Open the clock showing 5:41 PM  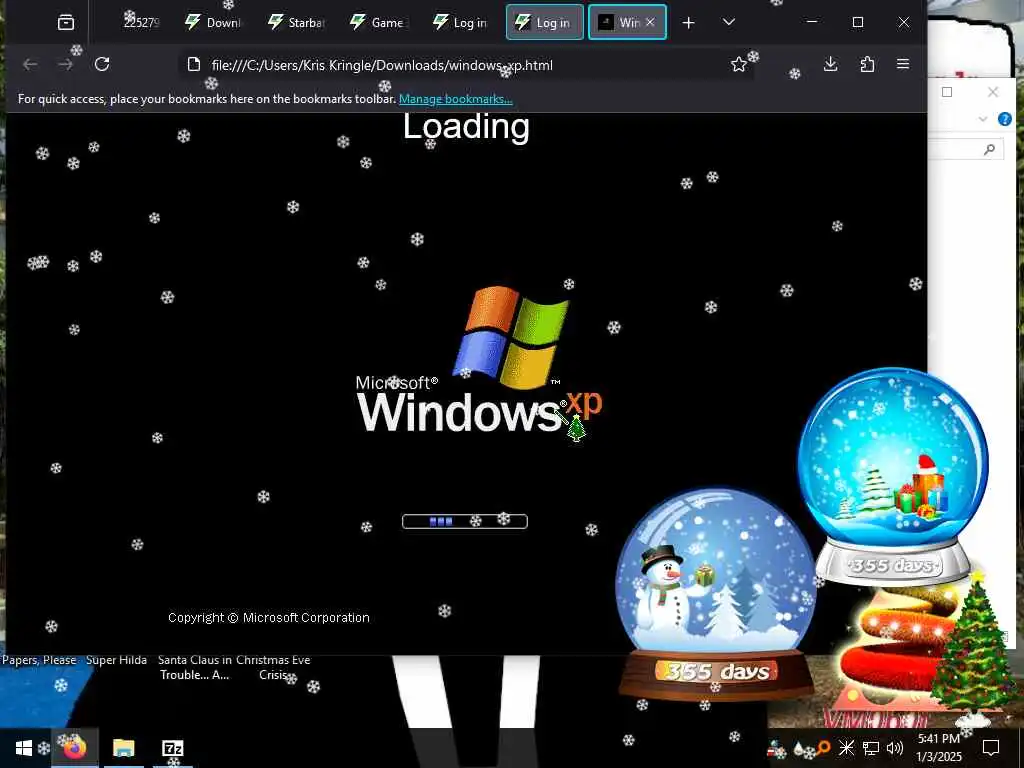939,748
